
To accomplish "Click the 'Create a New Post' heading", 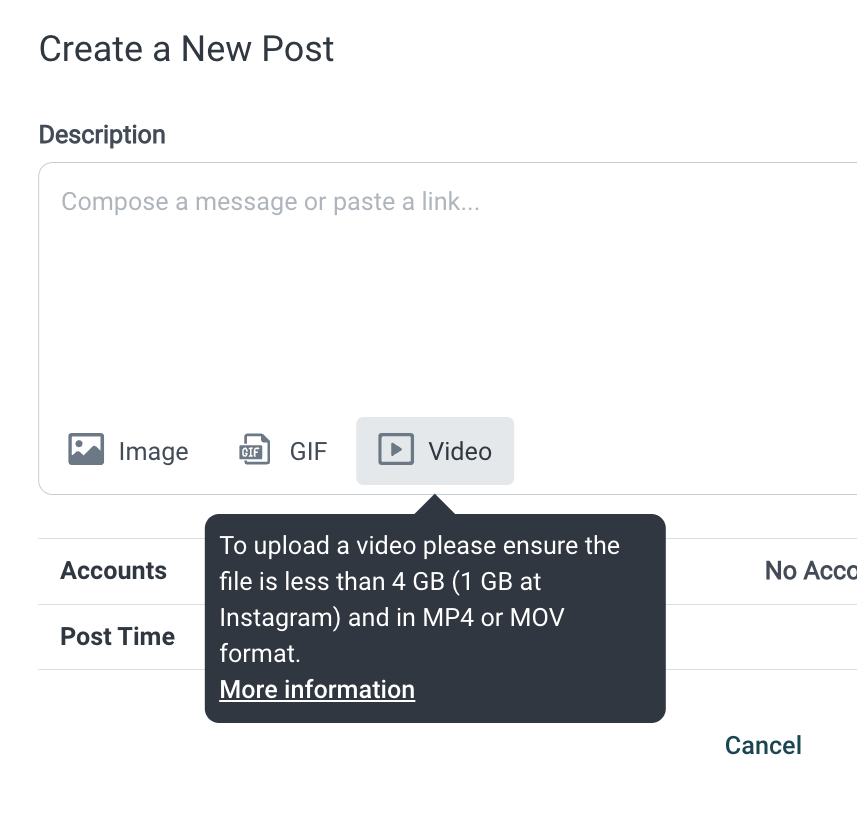I will point(186,49).
